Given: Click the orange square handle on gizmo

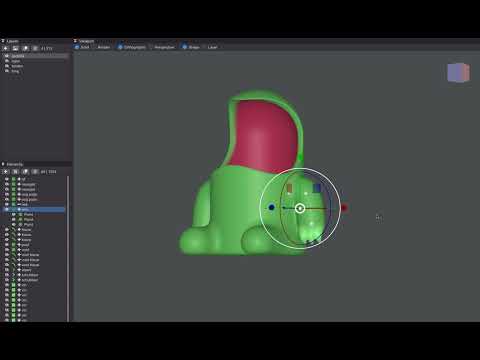Looking at the screenshot, I should (289, 188).
